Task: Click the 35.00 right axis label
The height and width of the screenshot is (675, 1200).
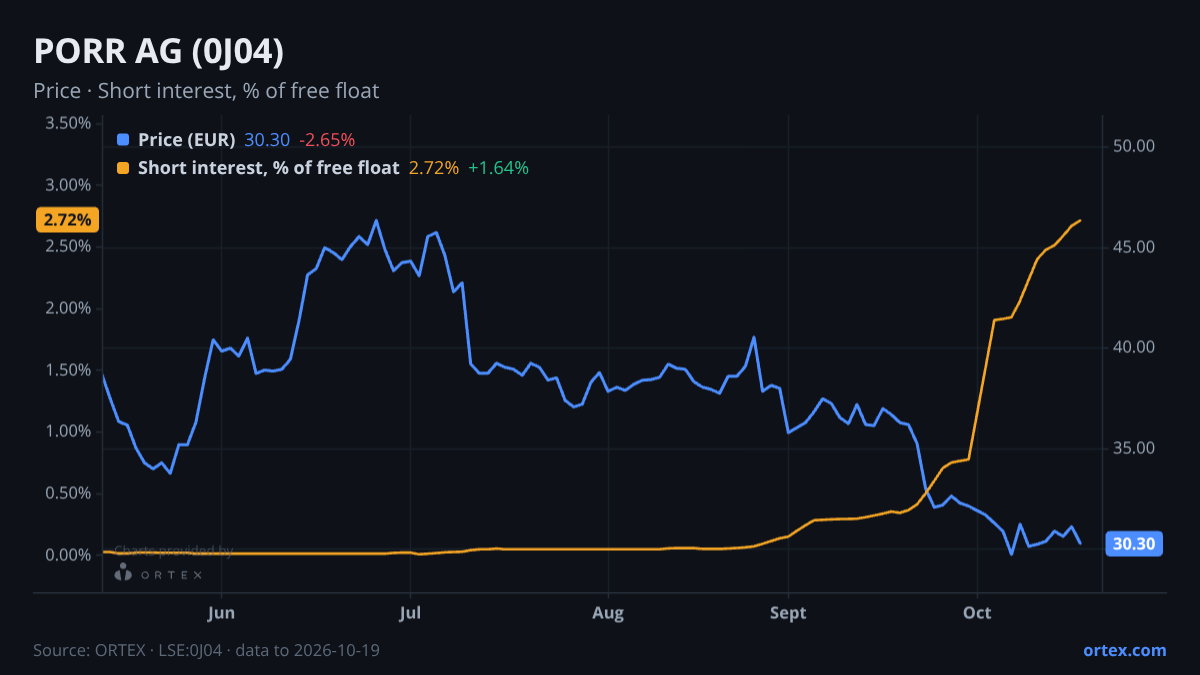Action: pos(1134,448)
